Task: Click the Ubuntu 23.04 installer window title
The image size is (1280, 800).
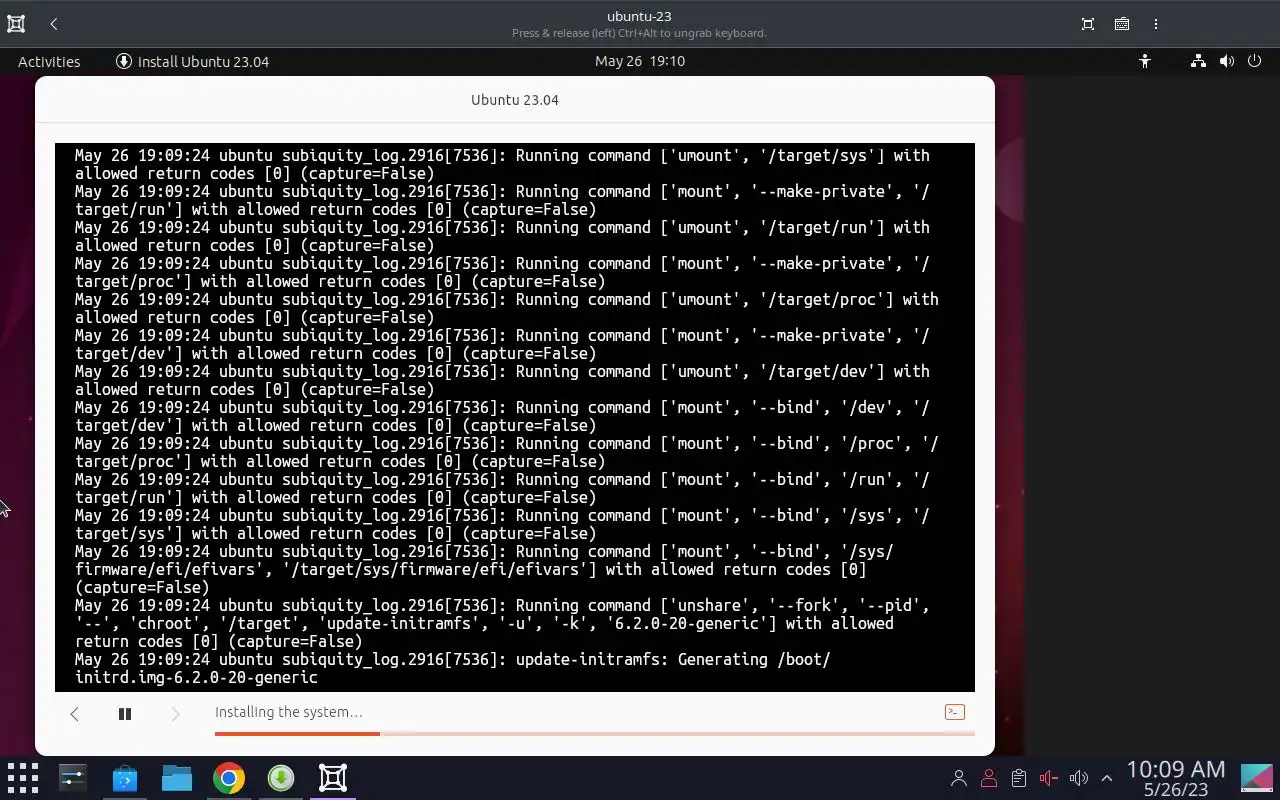Action: pyautogui.click(x=515, y=100)
